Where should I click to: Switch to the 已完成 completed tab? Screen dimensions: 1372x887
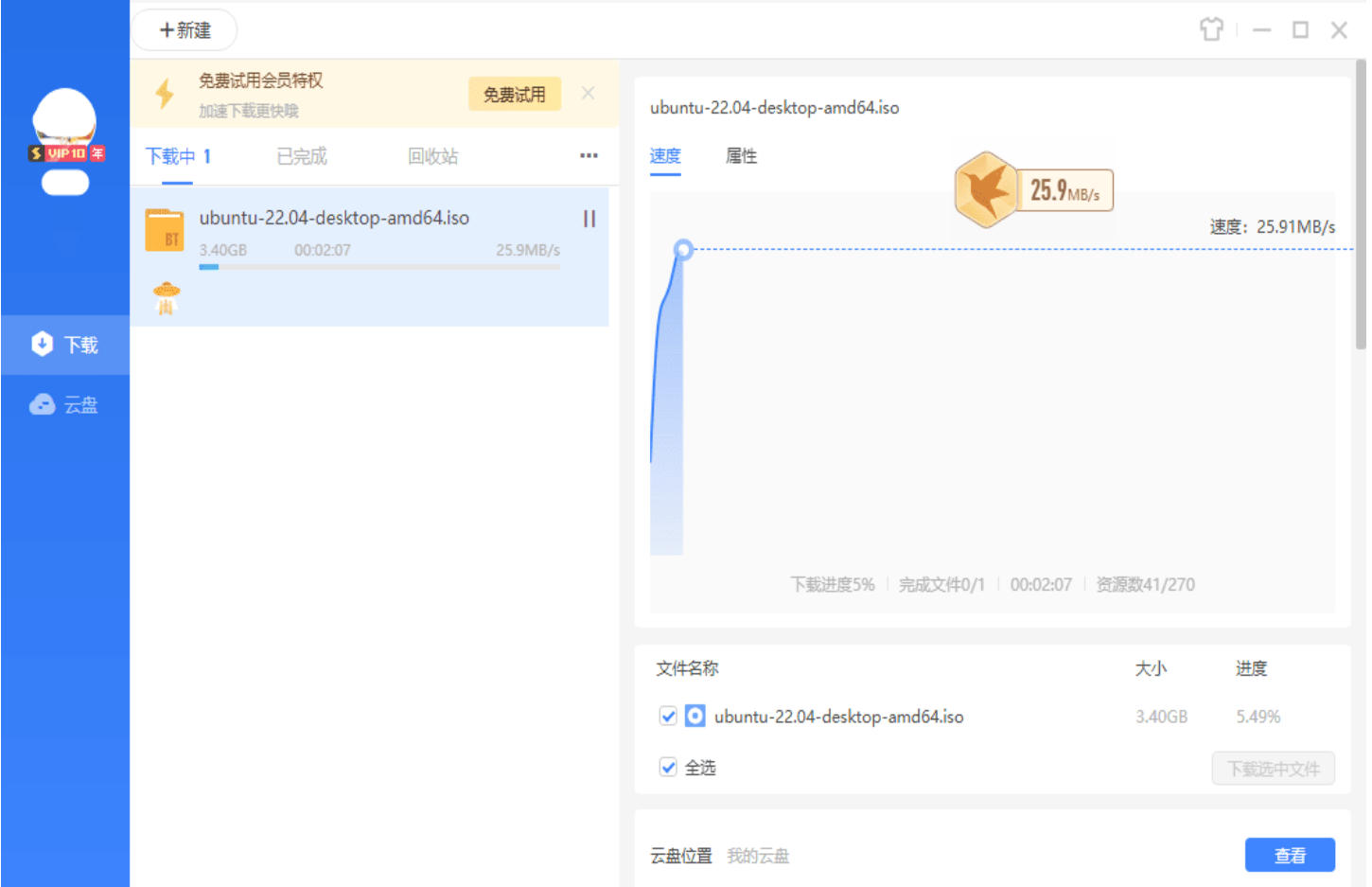pyautogui.click(x=302, y=156)
